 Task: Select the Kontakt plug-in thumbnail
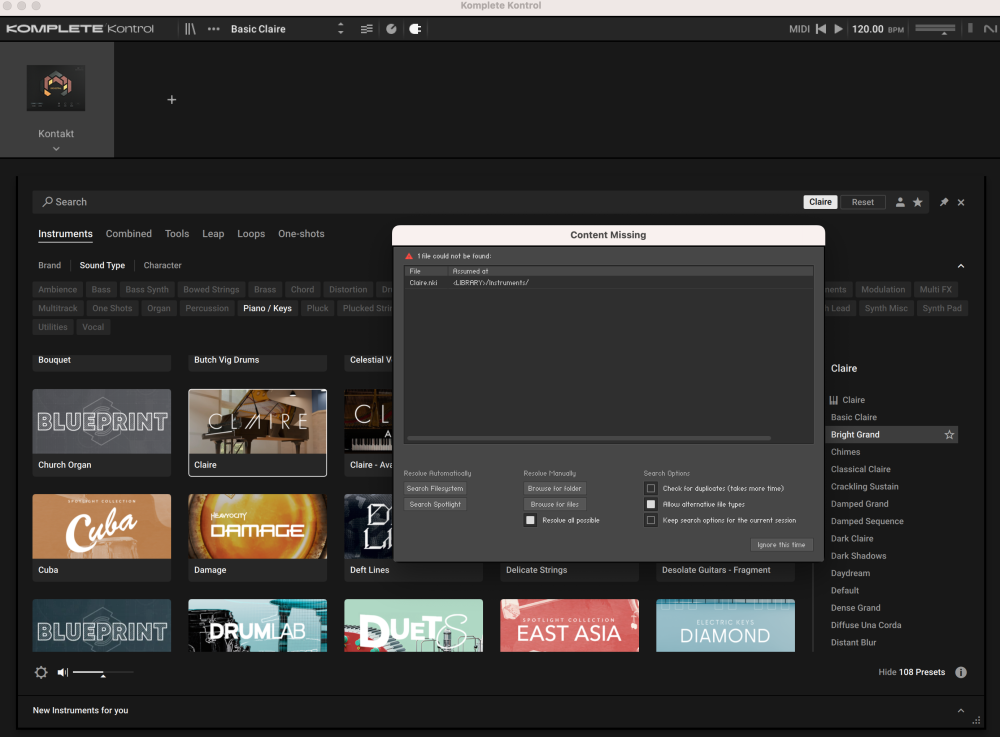(x=56, y=88)
